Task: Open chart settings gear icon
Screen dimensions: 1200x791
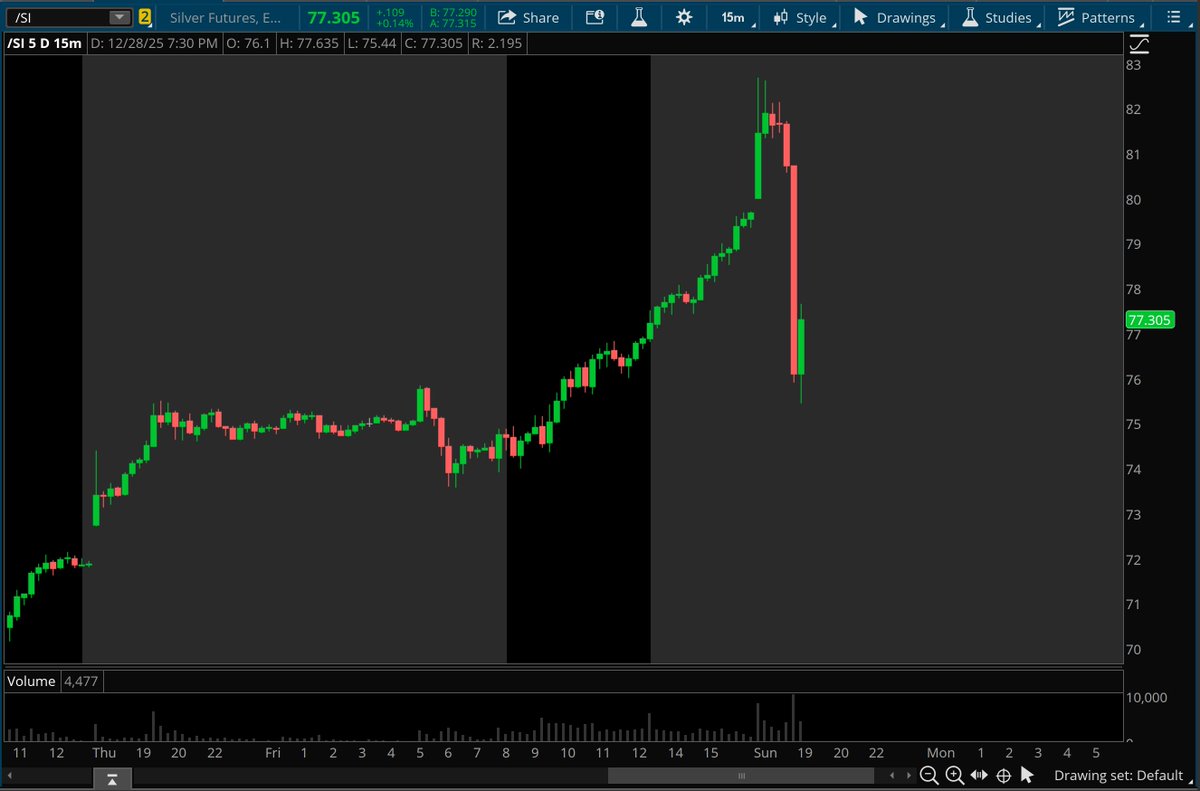Action: [x=684, y=17]
